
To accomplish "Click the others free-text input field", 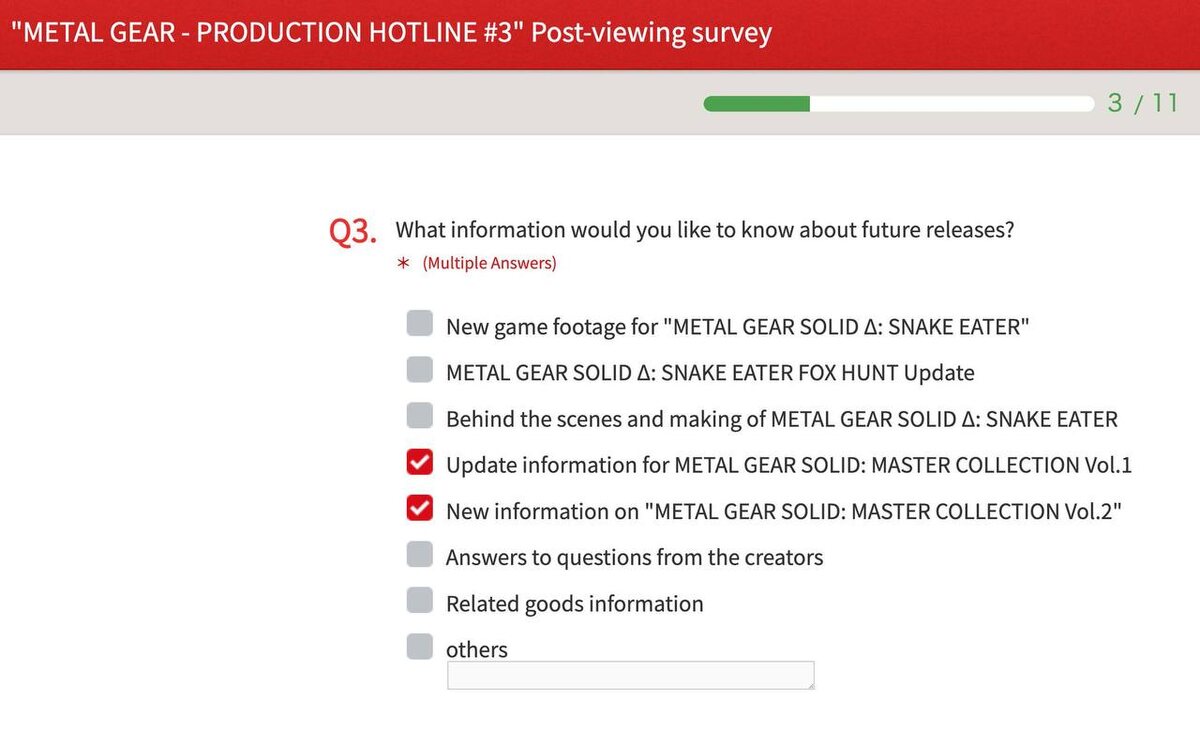I will pyautogui.click(x=630, y=675).
